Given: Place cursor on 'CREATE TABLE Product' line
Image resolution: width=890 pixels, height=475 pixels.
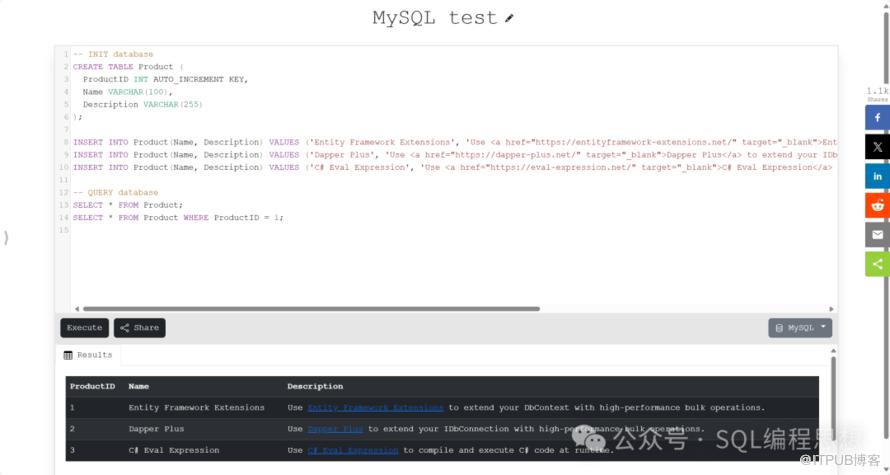Looking at the screenshot, I should pos(128,66).
